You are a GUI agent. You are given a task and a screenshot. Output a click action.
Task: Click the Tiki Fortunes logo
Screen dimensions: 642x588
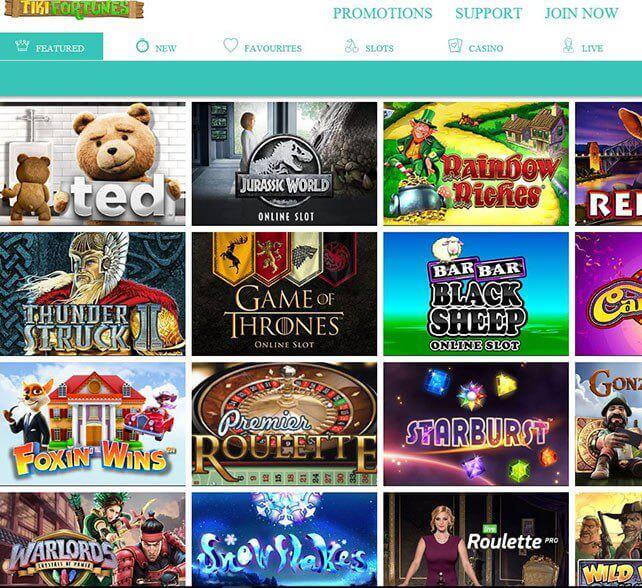click(74, 9)
